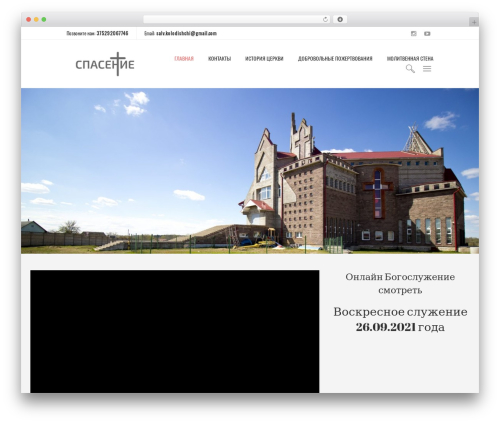
Task: Open История церкви menu item
Action: pos(264,59)
